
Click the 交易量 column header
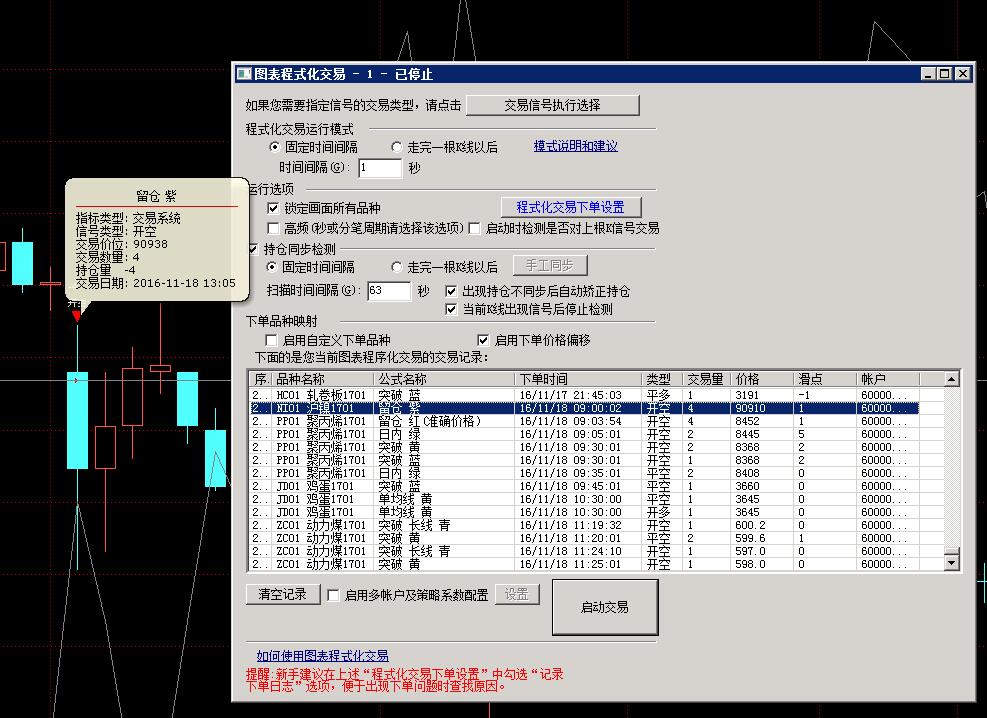706,379
